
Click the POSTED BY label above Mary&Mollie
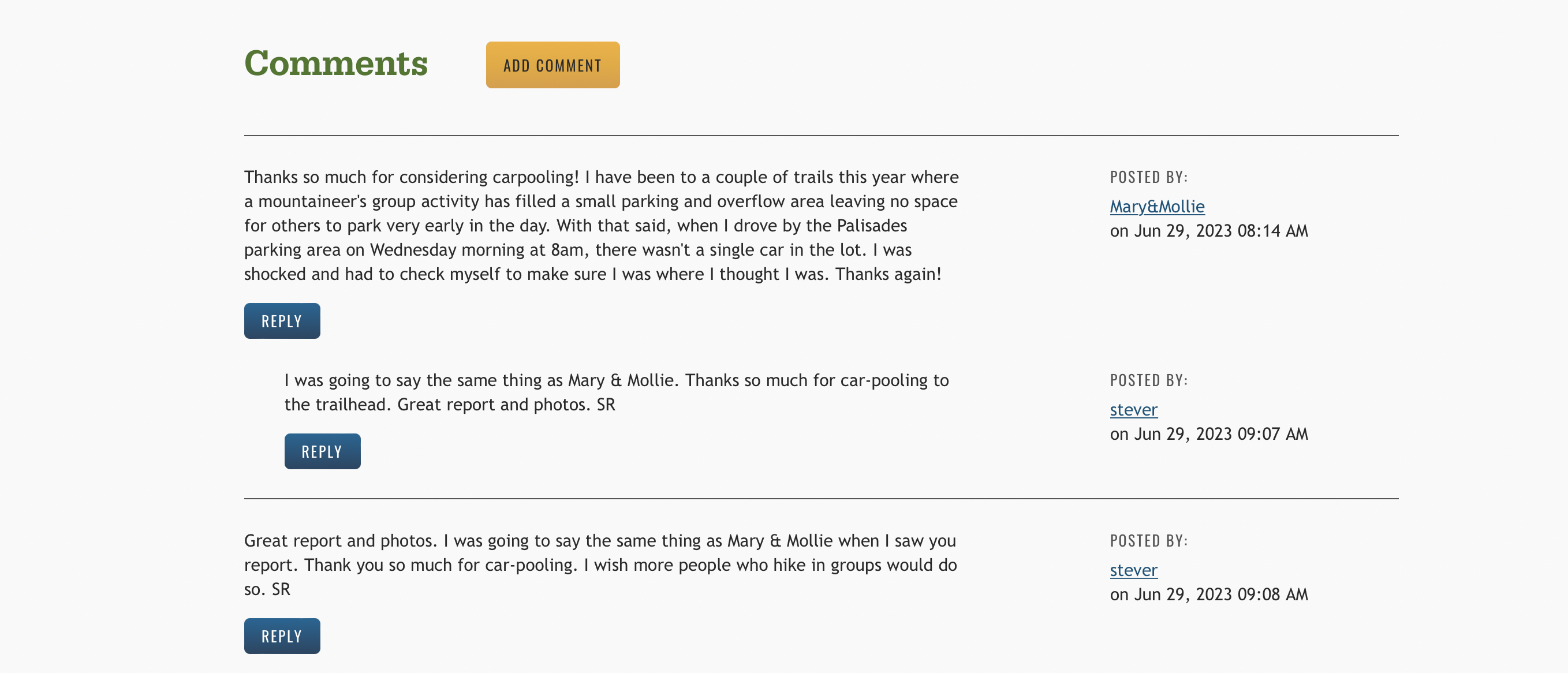[x=1149, y=177]
